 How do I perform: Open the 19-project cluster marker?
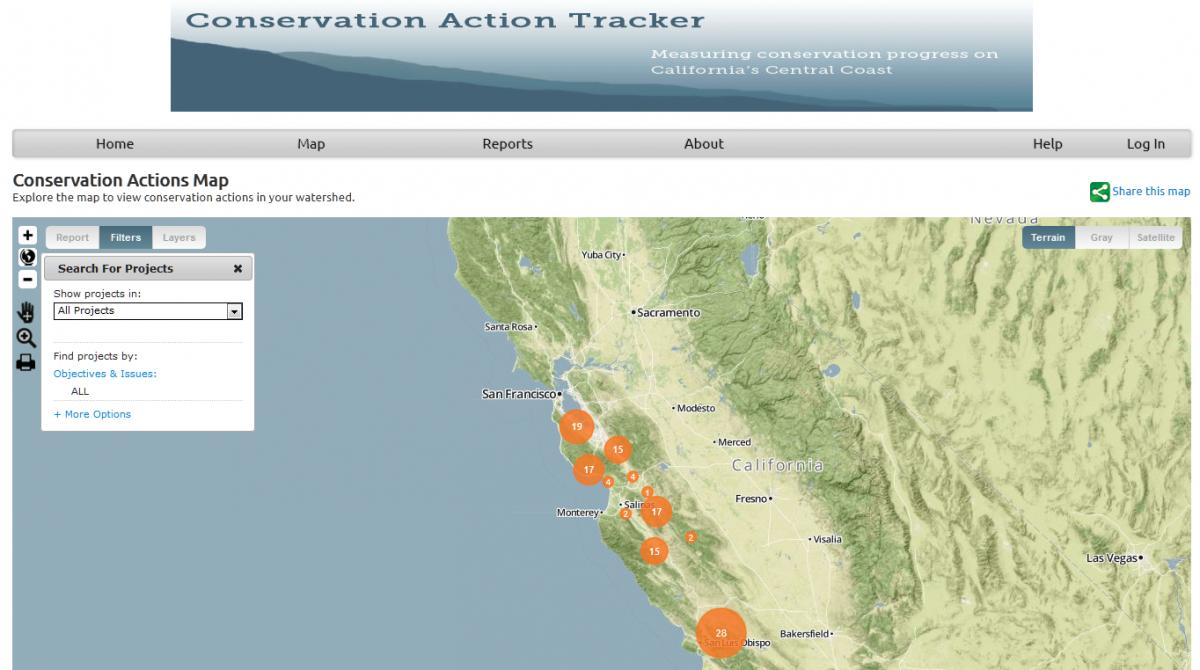tap(576, 427)
